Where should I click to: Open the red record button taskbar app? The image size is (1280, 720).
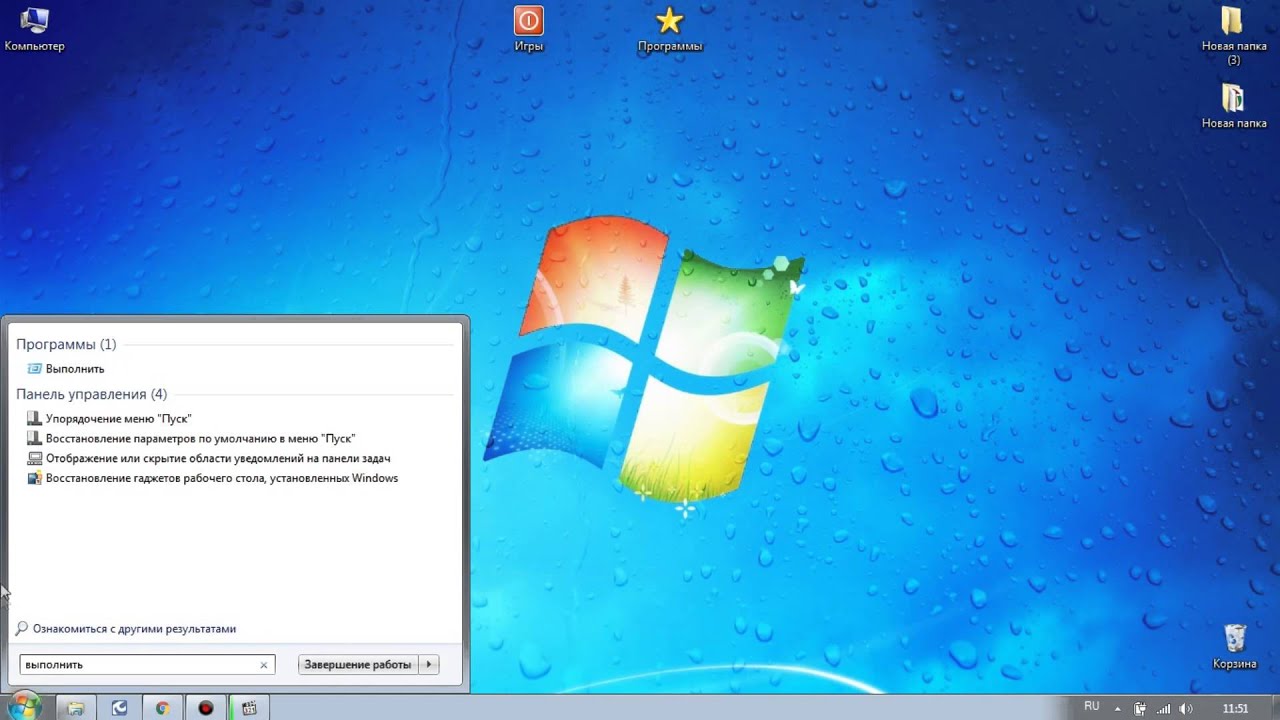point(206,707)
